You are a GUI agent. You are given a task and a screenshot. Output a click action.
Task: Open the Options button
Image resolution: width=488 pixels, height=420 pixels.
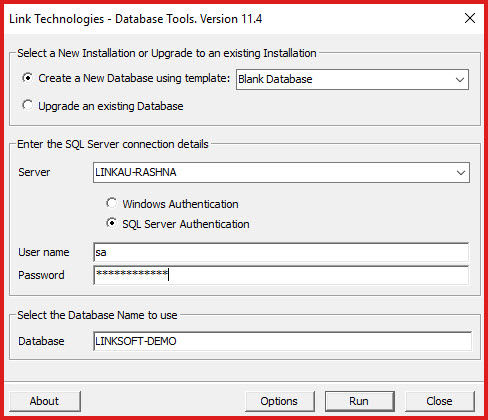click(x=279, y=401)
